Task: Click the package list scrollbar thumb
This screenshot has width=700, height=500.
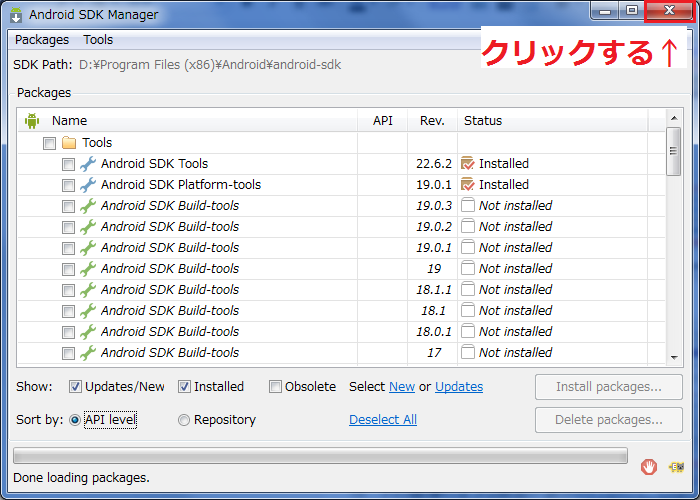Action: 674,151
